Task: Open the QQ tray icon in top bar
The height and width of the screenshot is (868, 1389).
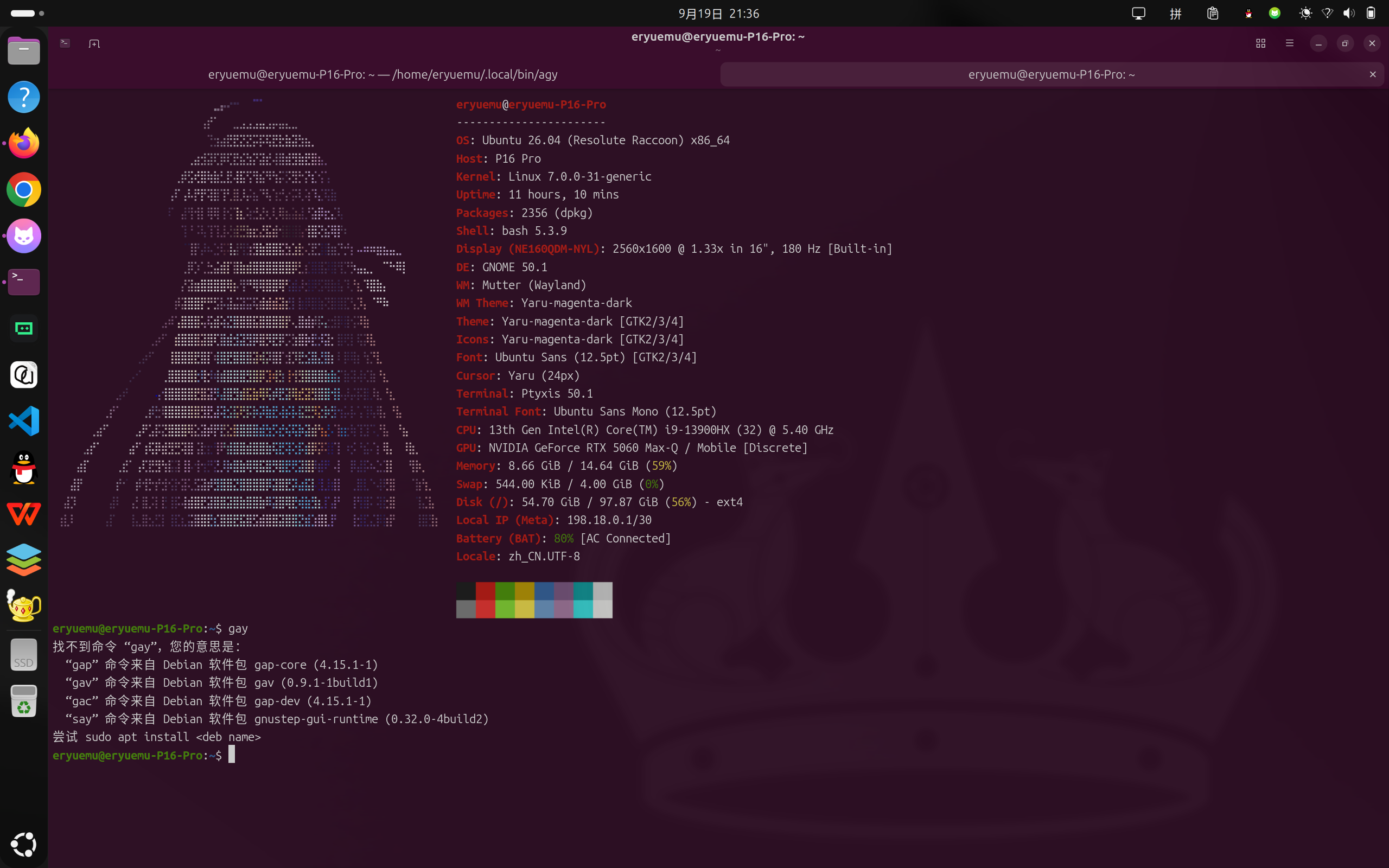Action: point(1248,13)
